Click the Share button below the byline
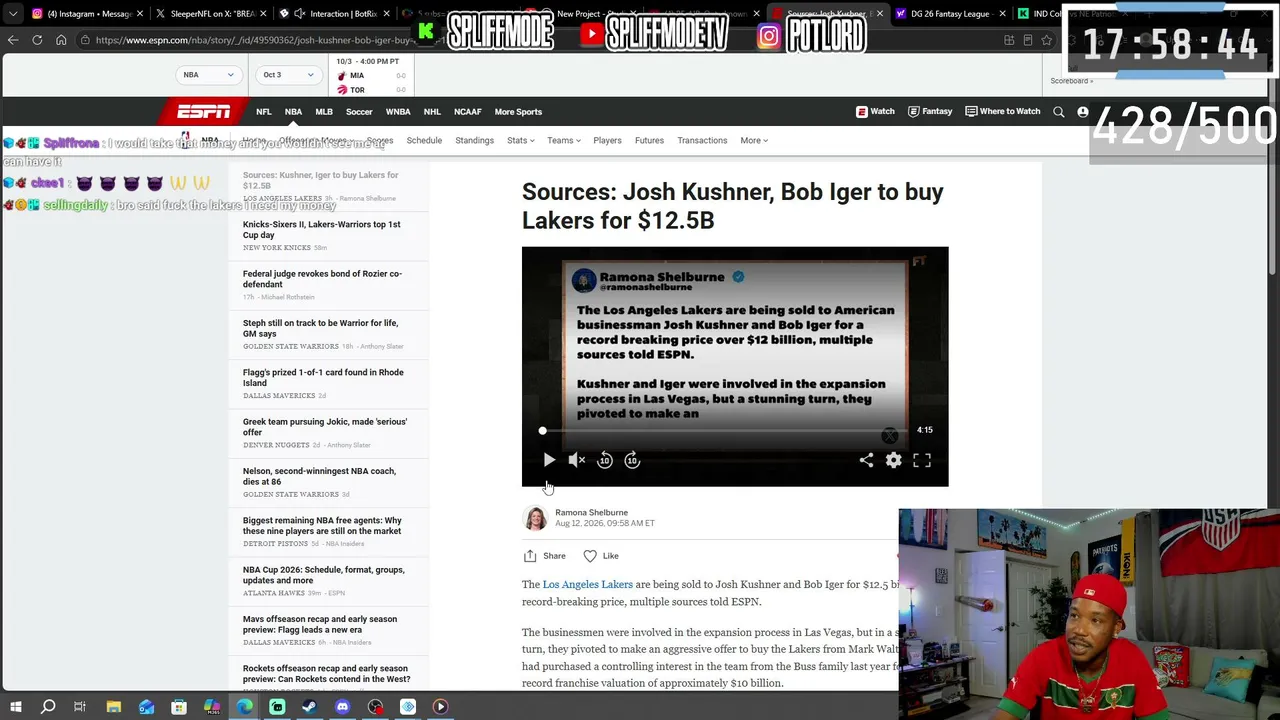Screen dimensions: 1280x720 tap(544, 556)
